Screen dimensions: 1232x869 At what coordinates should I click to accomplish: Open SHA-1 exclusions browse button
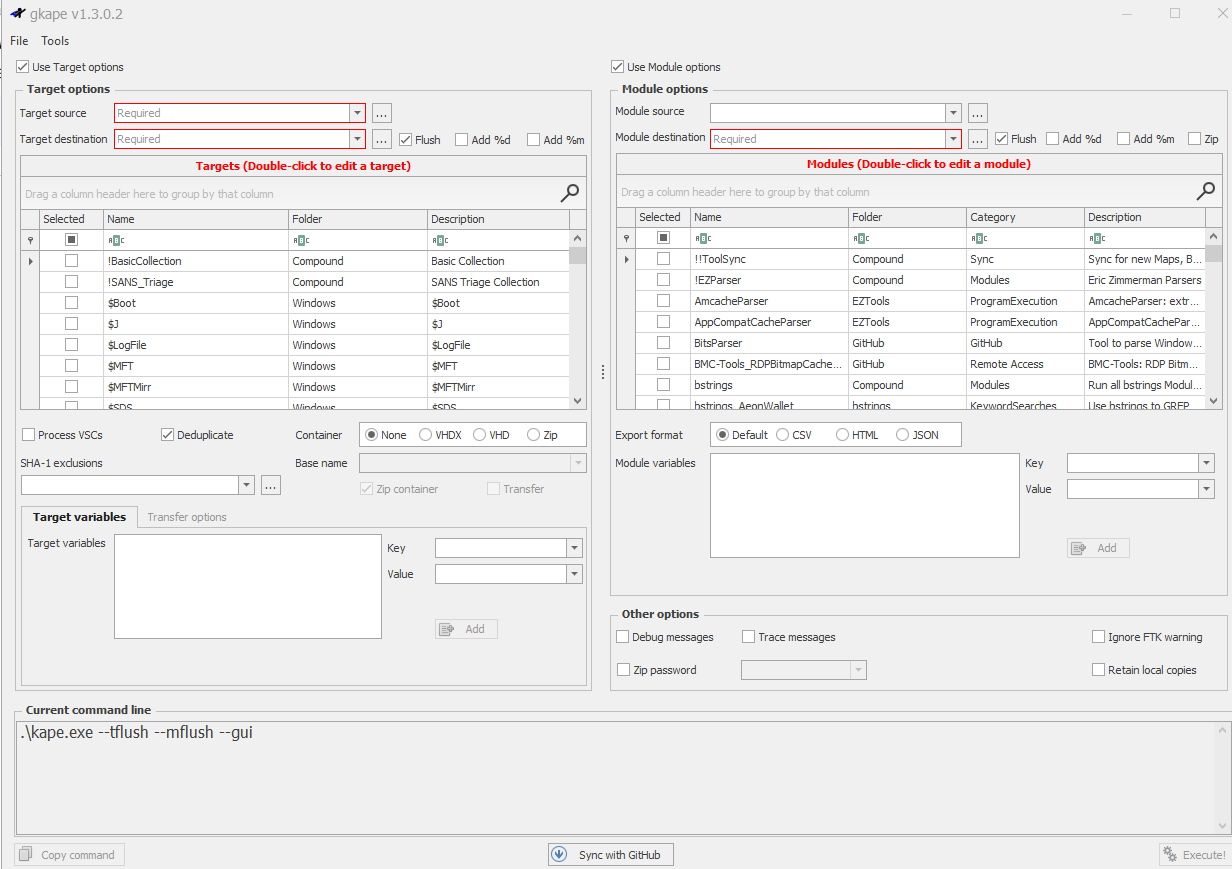(x=271, y=485)
